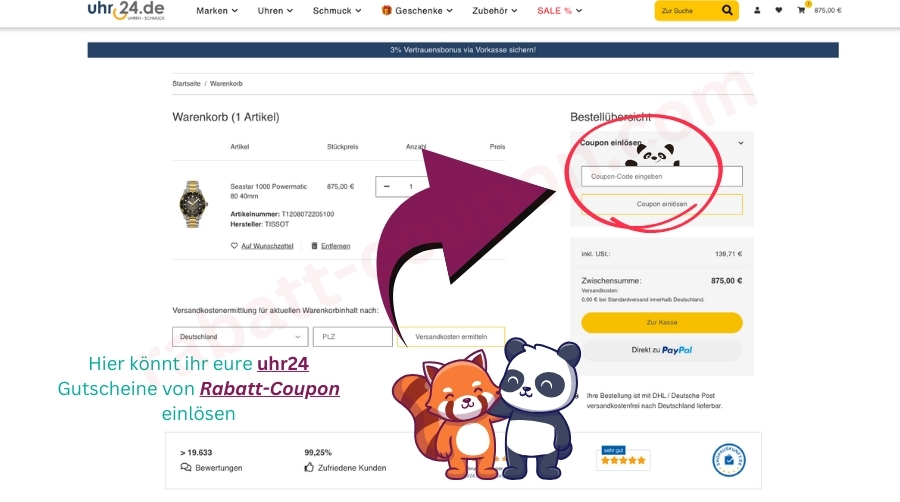
Task: Open the shopping cart icon
Action: coord(801,10)
